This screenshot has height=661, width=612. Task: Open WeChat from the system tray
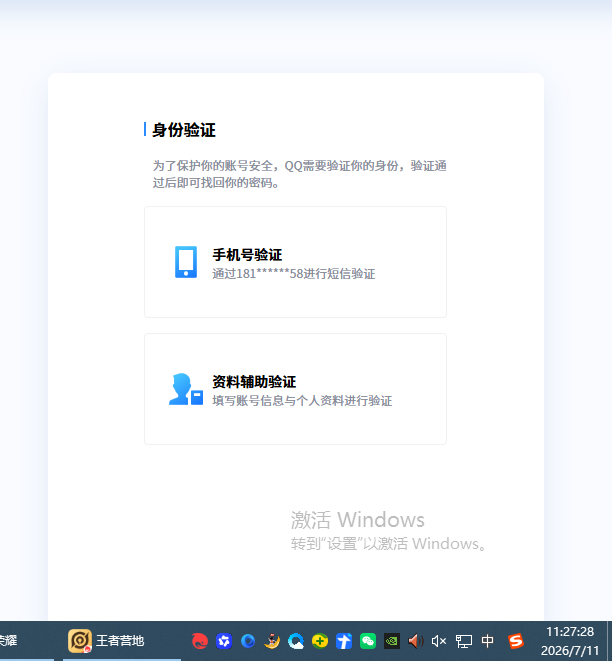[x=368, y=641]
